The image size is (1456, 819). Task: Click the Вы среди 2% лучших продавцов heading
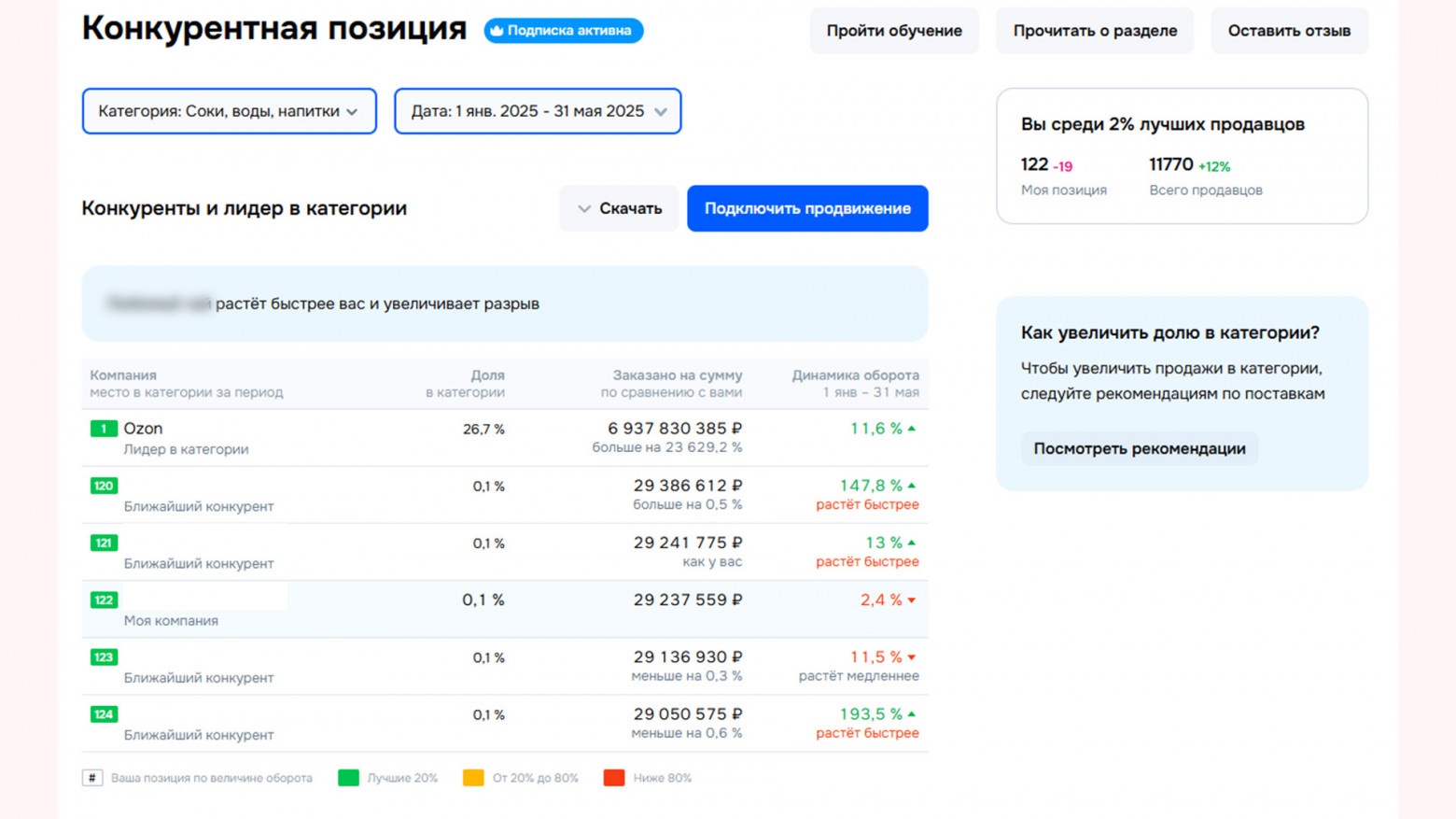coord(1163,124)
